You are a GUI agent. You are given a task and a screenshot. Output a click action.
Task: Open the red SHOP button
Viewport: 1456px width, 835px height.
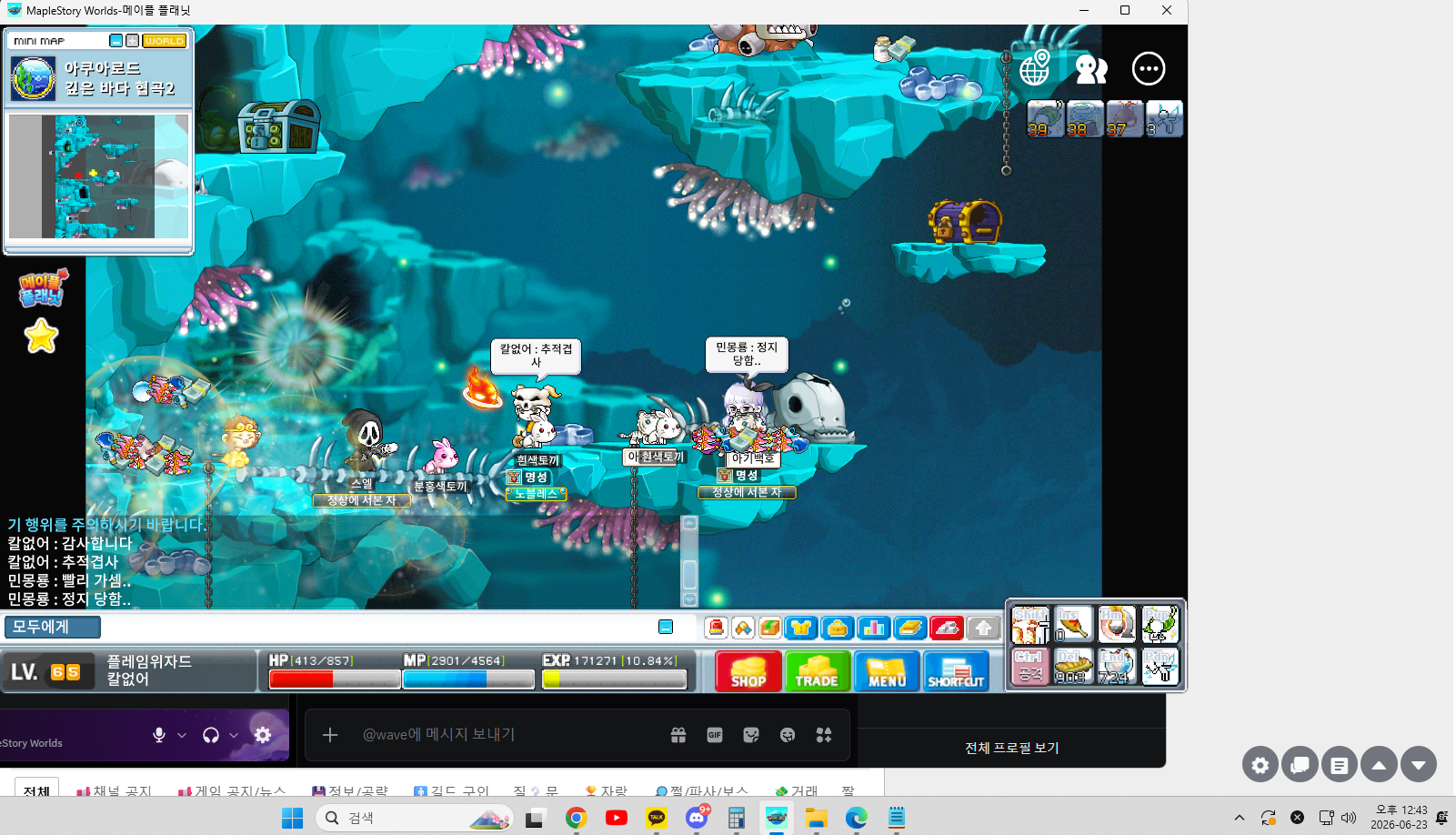[x=748, y=671]
